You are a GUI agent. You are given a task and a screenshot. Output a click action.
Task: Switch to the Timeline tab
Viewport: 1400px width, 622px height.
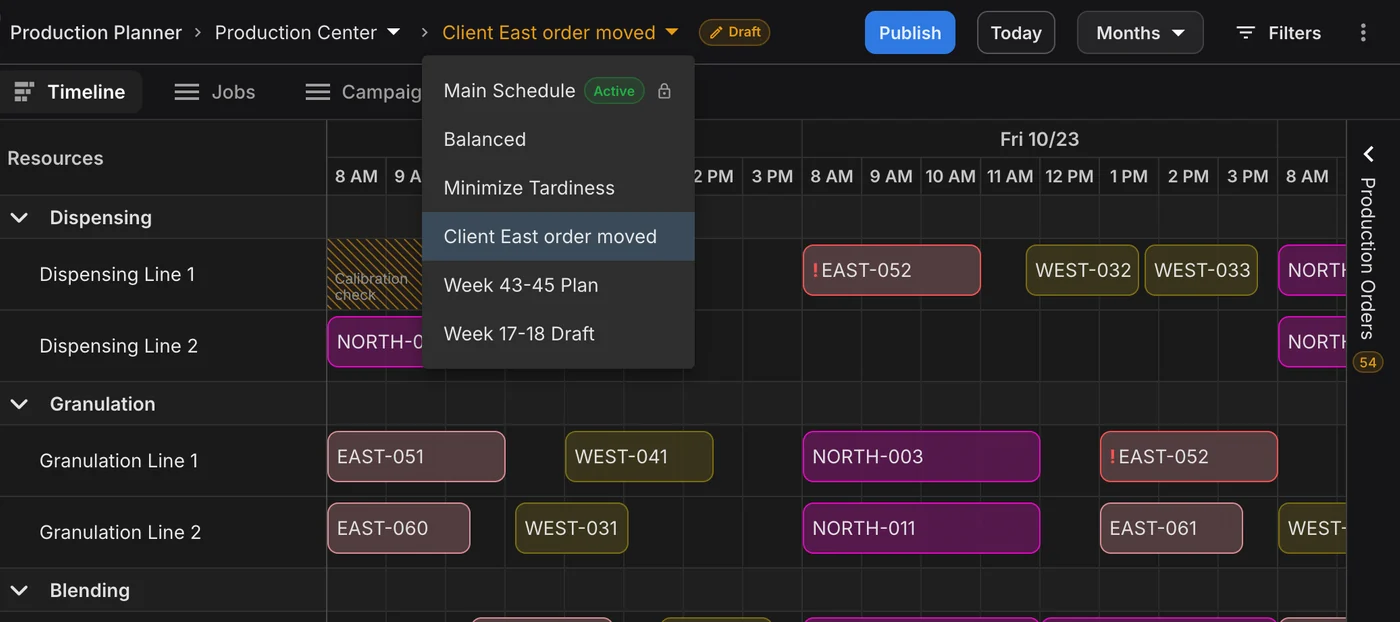point(71,92)
